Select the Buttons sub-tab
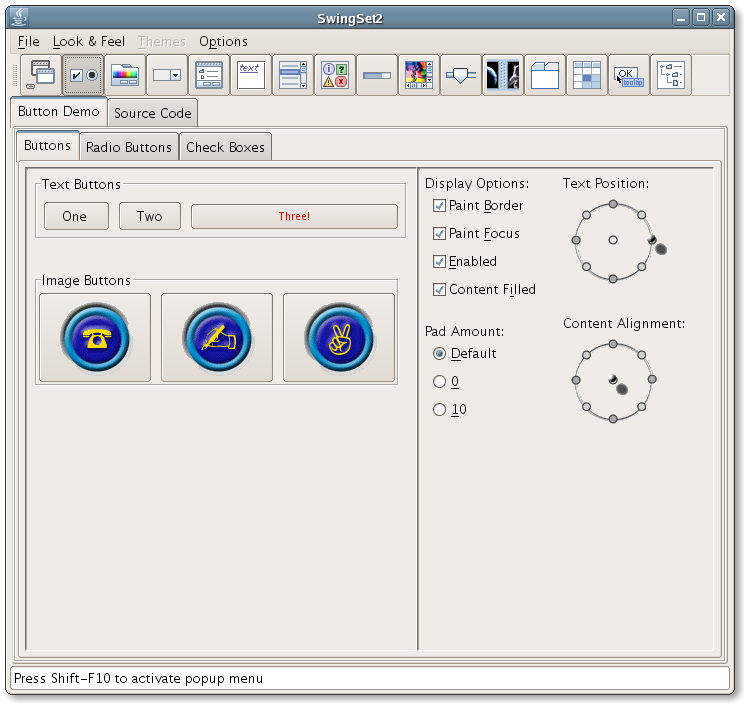Screen dimensions: 744x704 tap(47, 145)
